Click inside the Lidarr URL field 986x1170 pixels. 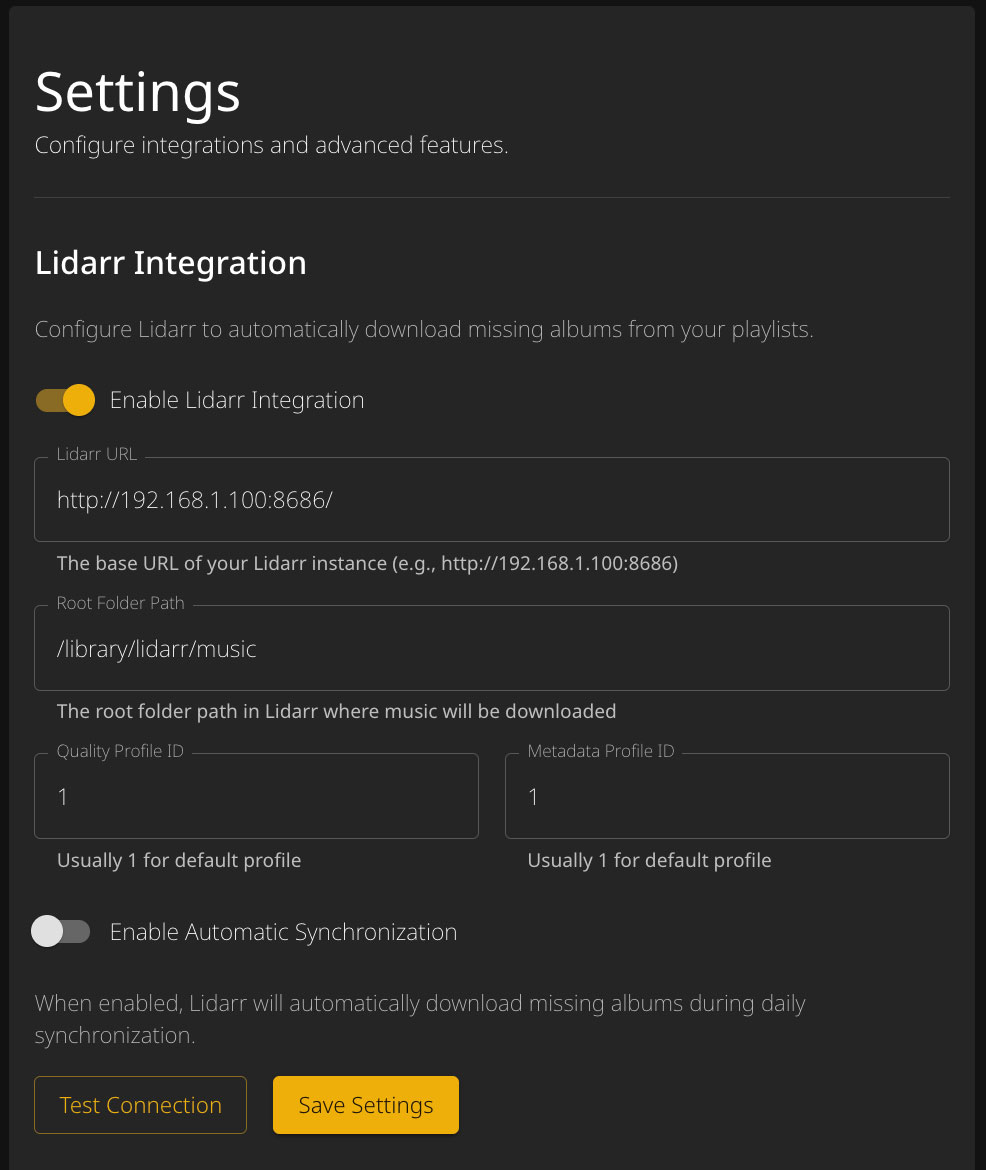click(492, 499)
